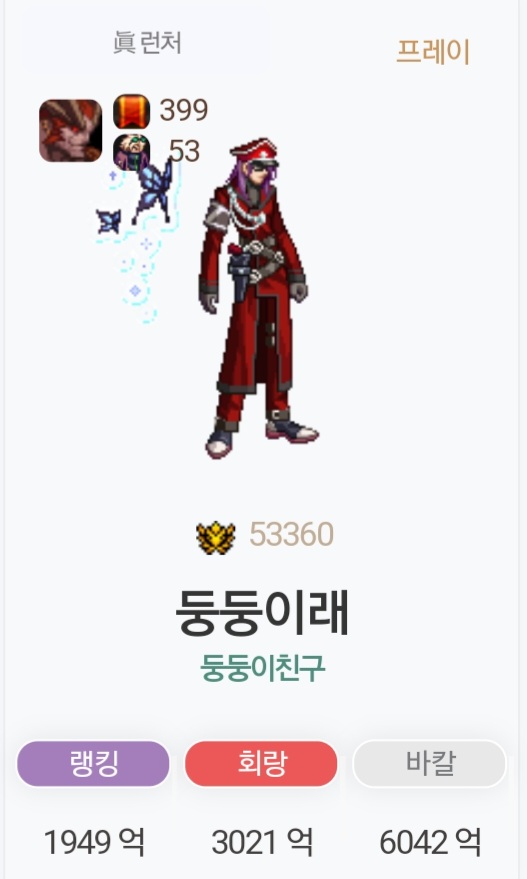The image size is (527, 879).
Task: Select the 바칼 gray tab
Action: coord(429,764)
